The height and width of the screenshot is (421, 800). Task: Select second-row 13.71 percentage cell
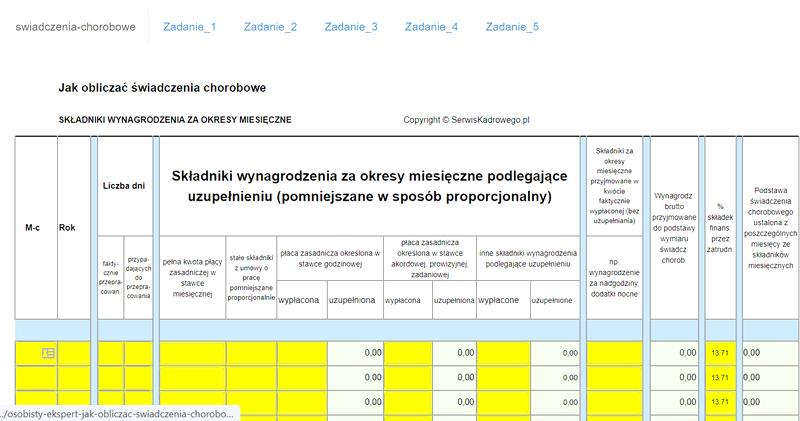[x=720, y=378]
